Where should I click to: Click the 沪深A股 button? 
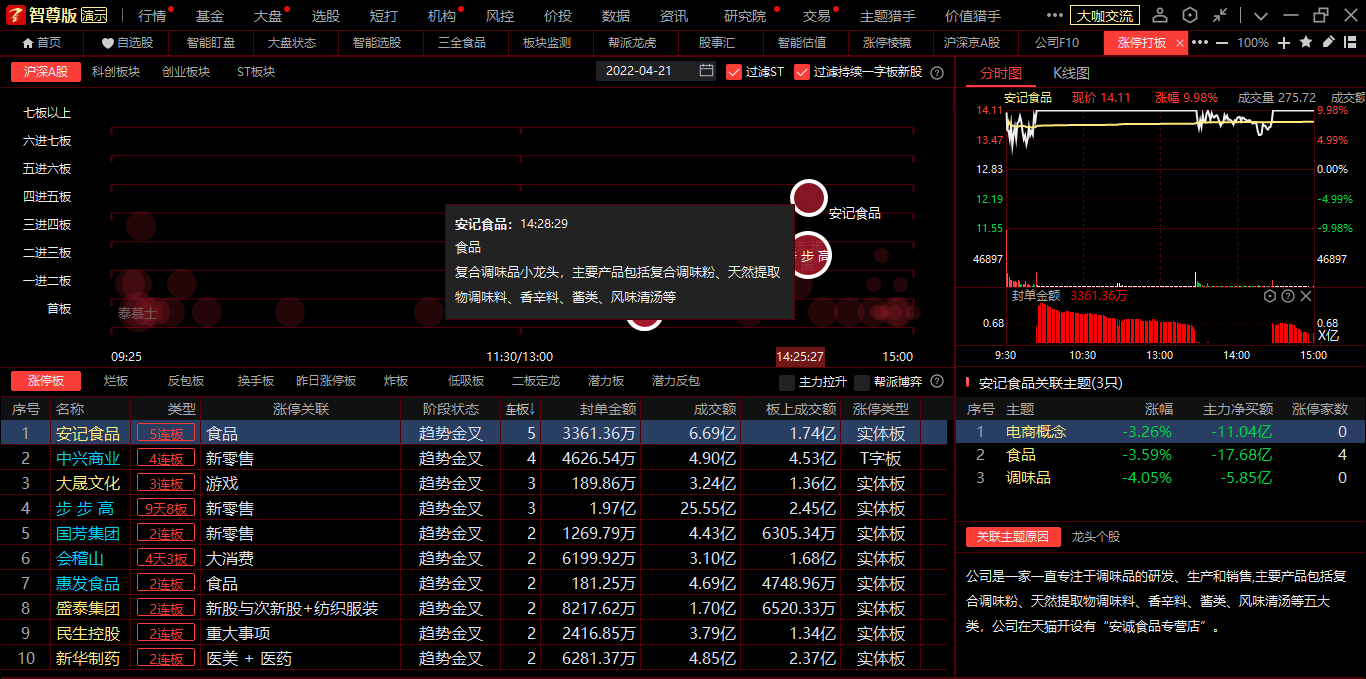46,72
